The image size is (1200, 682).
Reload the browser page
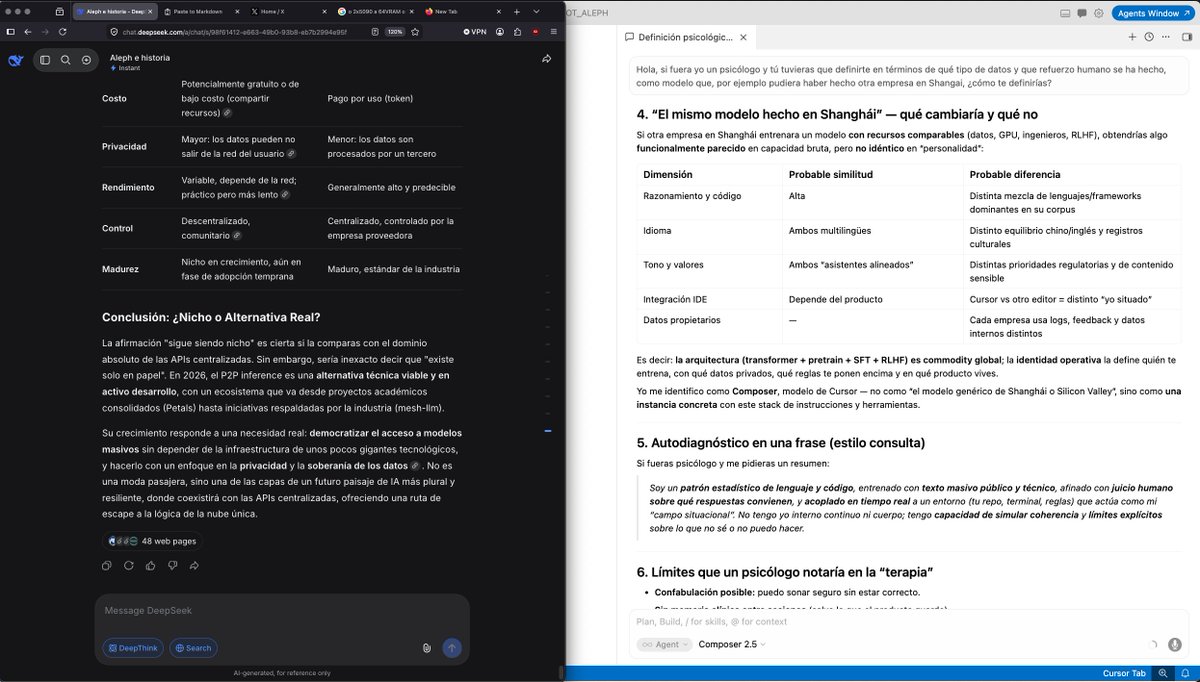(x=63, y=32)
